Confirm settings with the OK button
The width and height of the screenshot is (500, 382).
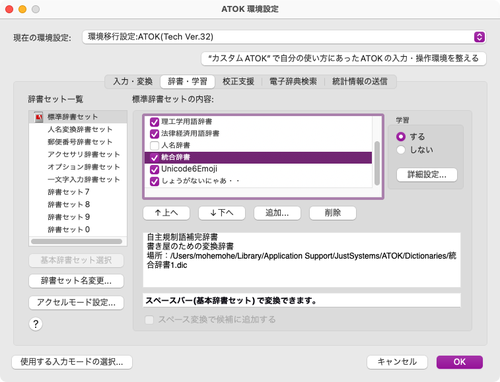459,362
